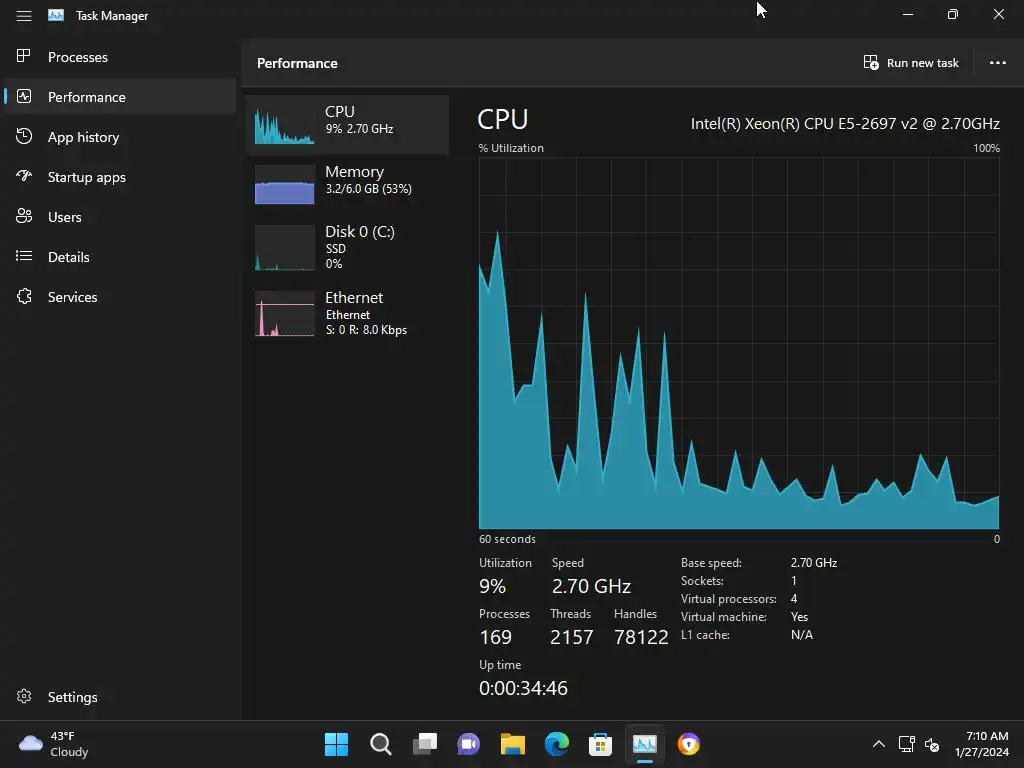Screen dimensions: 1024x768
Task: Open taskbar Search magnifier
Action: 381,744
